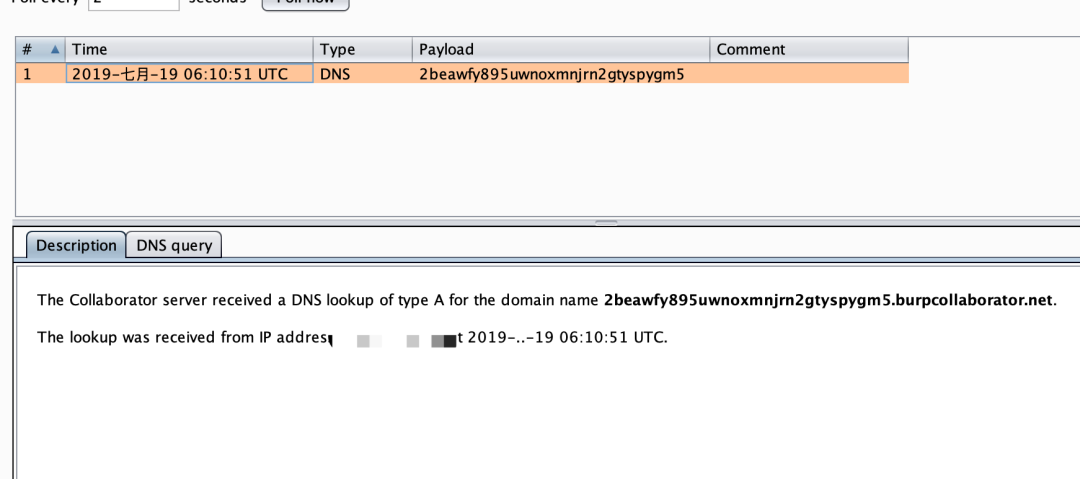Click the # column header
The width and height of the screenshot is (1080, 479).
coord(28,49)
